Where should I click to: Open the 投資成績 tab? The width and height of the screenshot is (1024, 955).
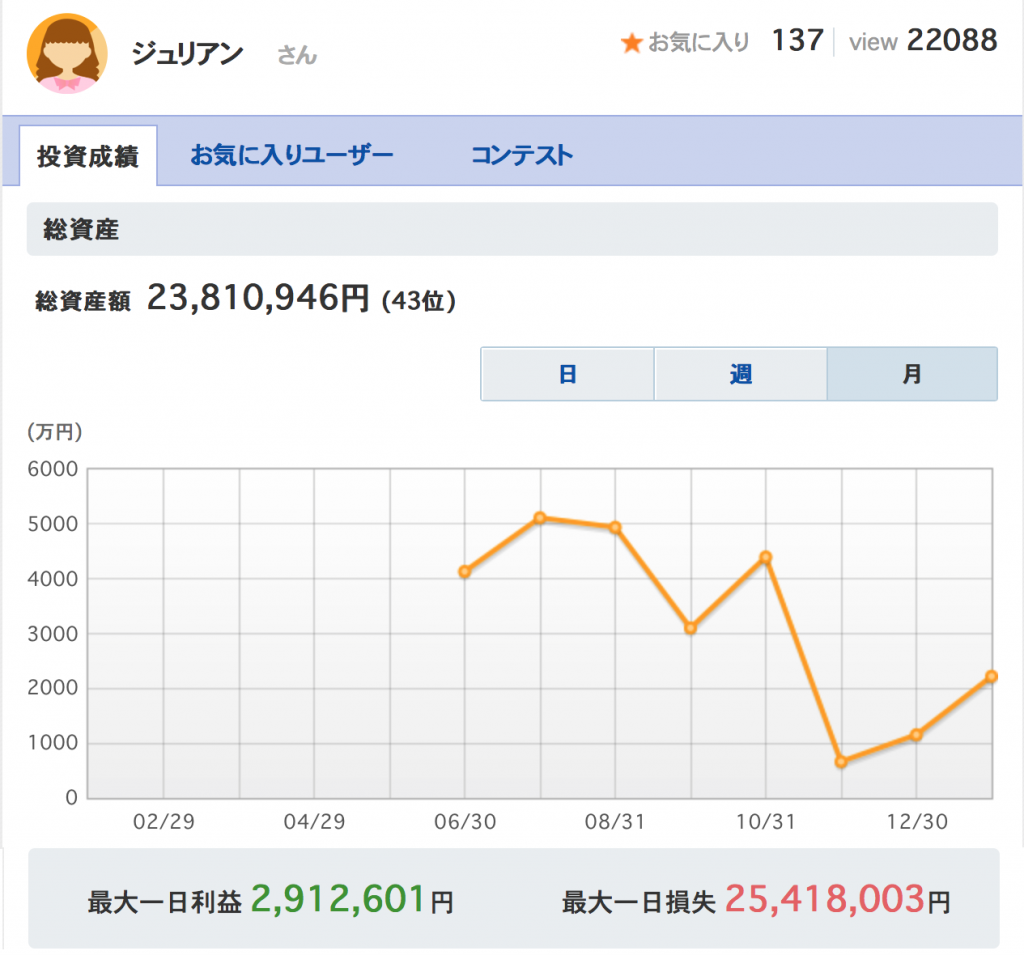pyautogui.click(x=88, y=156)
